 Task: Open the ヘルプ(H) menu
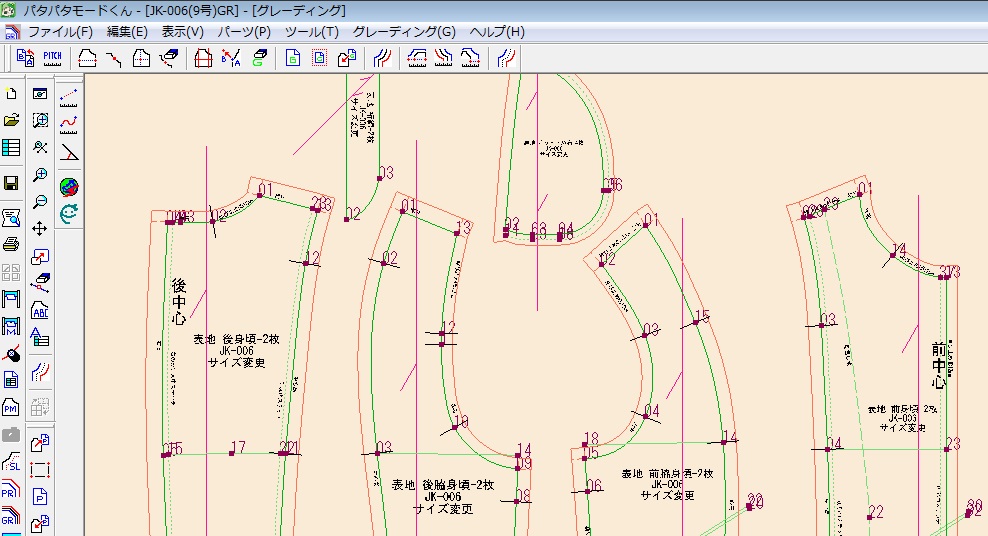[x=497, y=31]
